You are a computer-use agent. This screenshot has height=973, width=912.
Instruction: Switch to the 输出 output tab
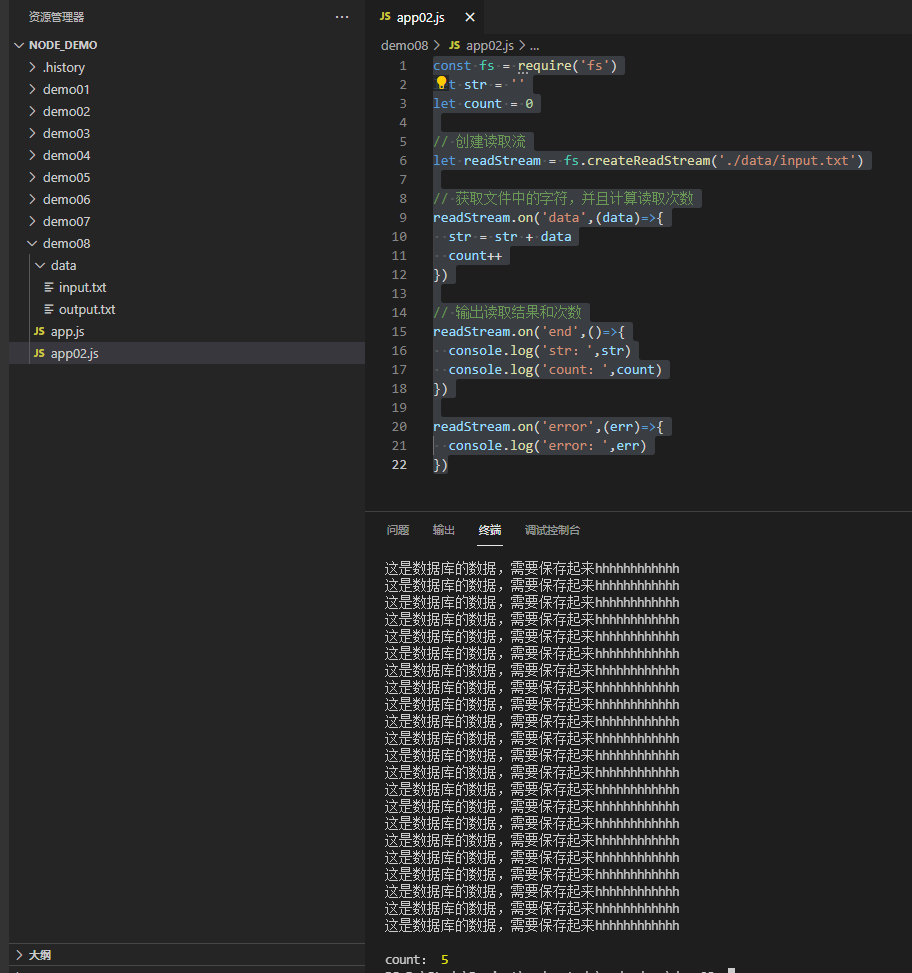coord(444,530)
